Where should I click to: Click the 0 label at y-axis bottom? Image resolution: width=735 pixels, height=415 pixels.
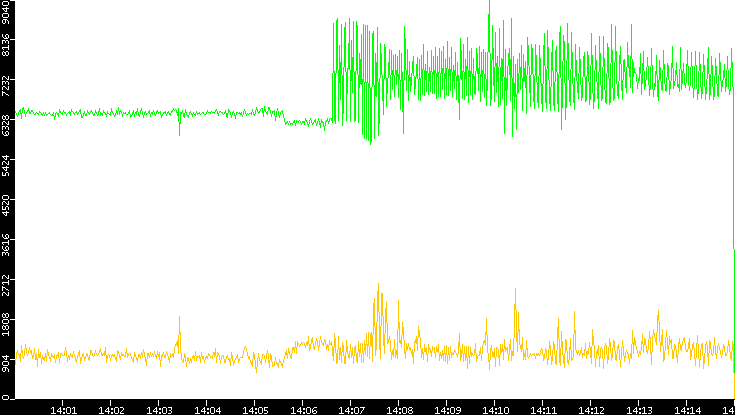tap(5, 398)
